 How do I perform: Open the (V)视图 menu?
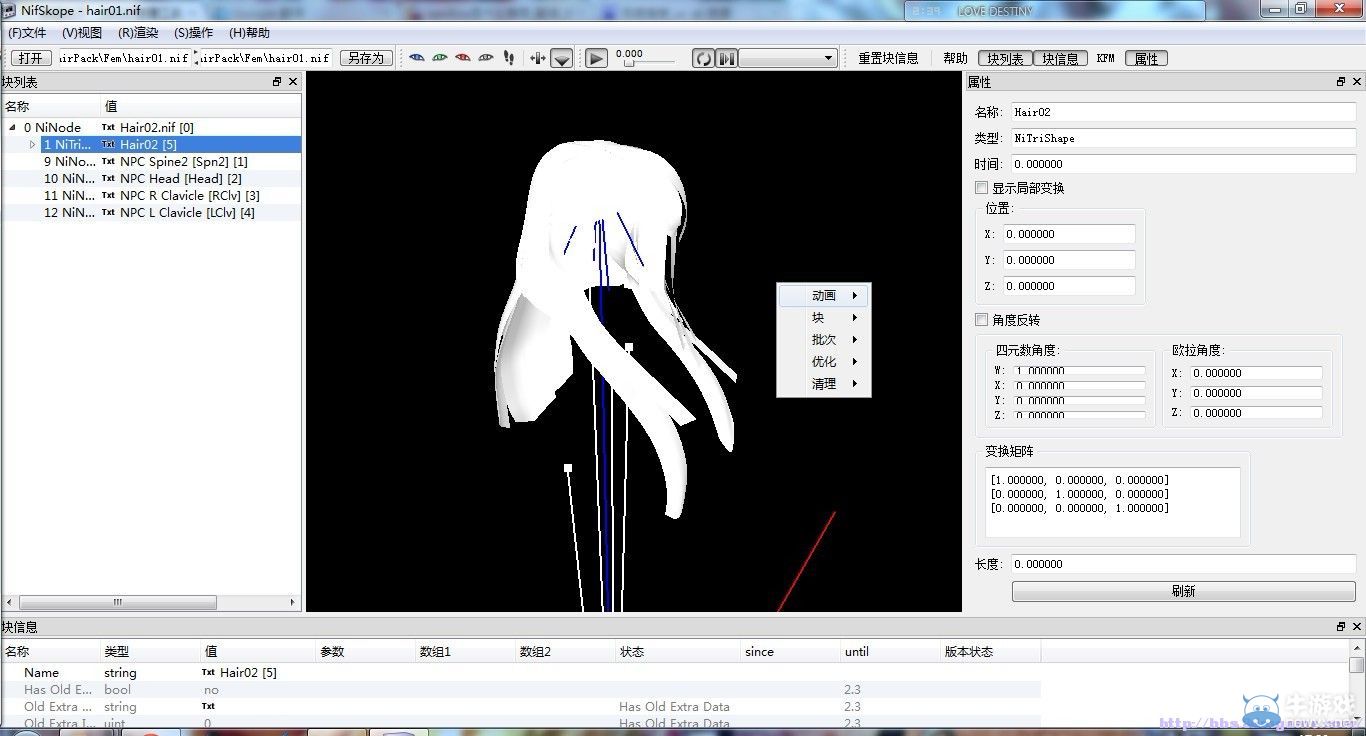[x=82, y=33]
